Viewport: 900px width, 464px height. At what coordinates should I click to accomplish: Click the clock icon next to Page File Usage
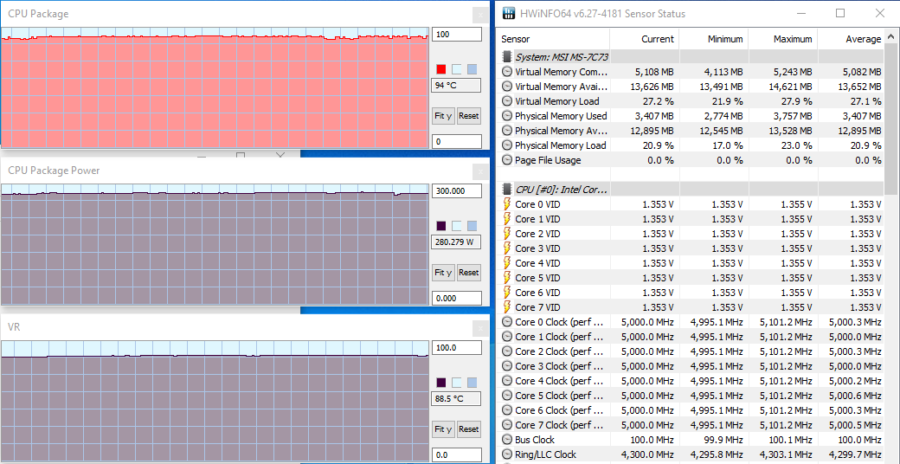coord(506,160)
